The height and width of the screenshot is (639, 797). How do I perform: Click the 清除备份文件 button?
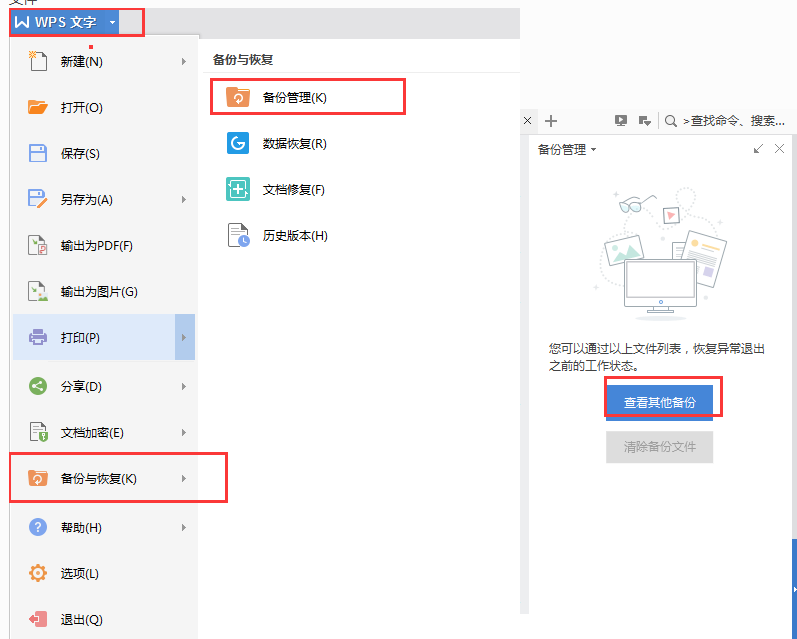[659, 447]
